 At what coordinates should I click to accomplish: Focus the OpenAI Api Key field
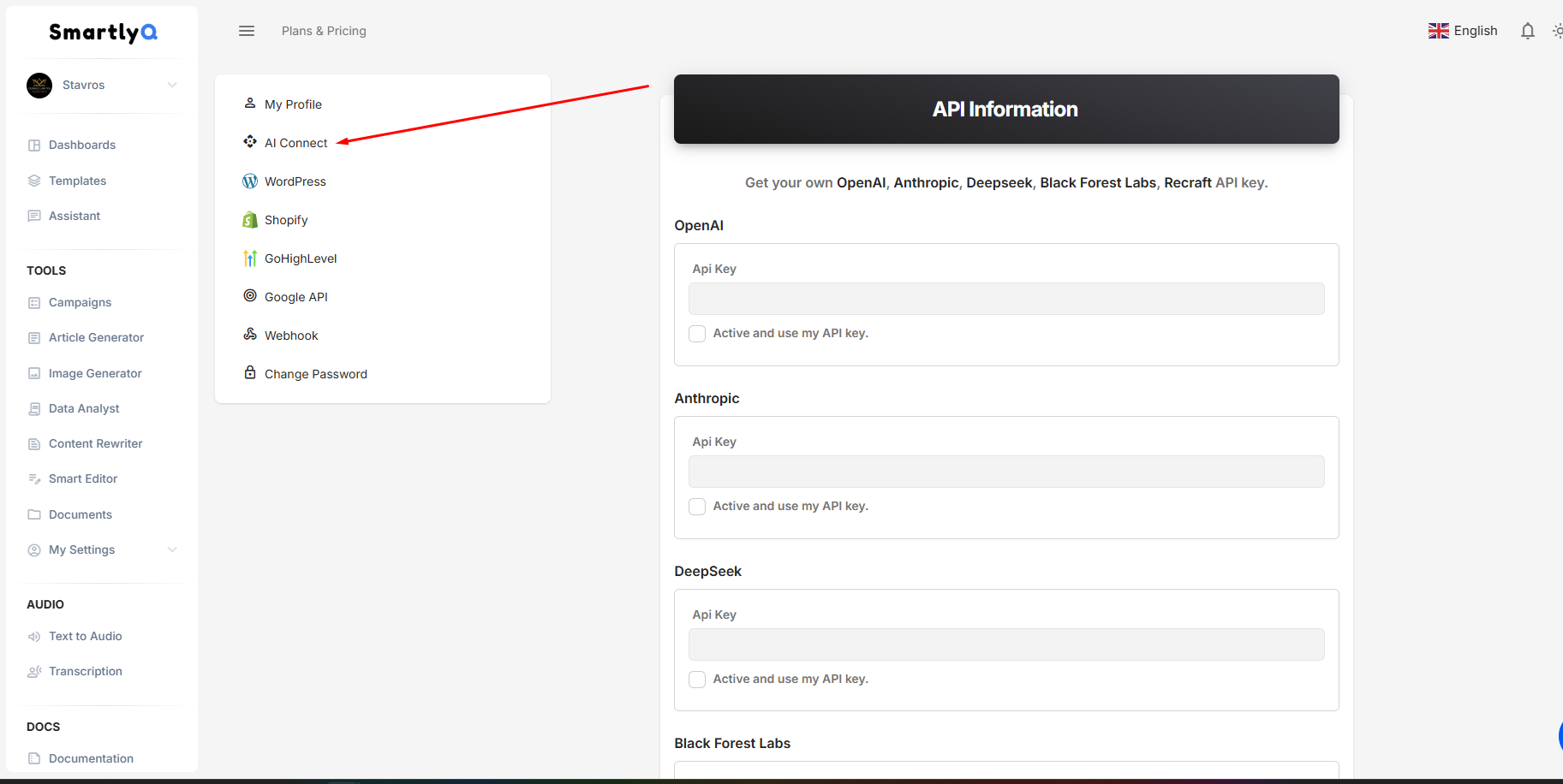(1006, 299)
